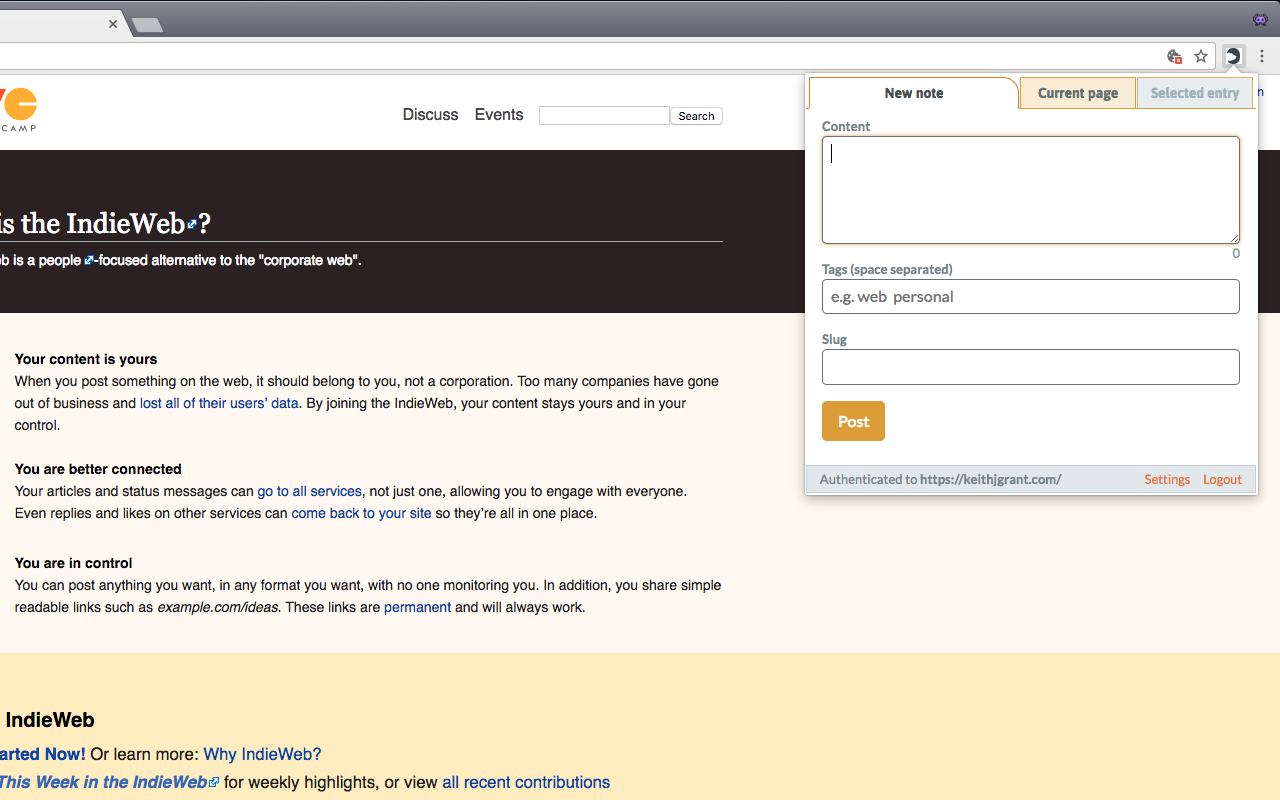Open a new browser tab

pos(147,25)
